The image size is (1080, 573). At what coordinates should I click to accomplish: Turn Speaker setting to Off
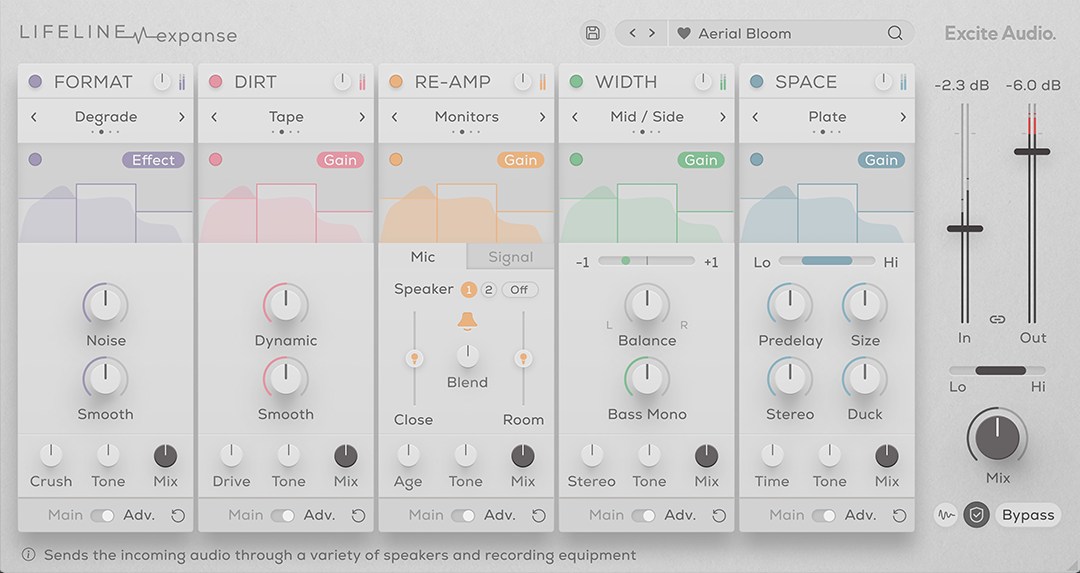tap(520, 290)
